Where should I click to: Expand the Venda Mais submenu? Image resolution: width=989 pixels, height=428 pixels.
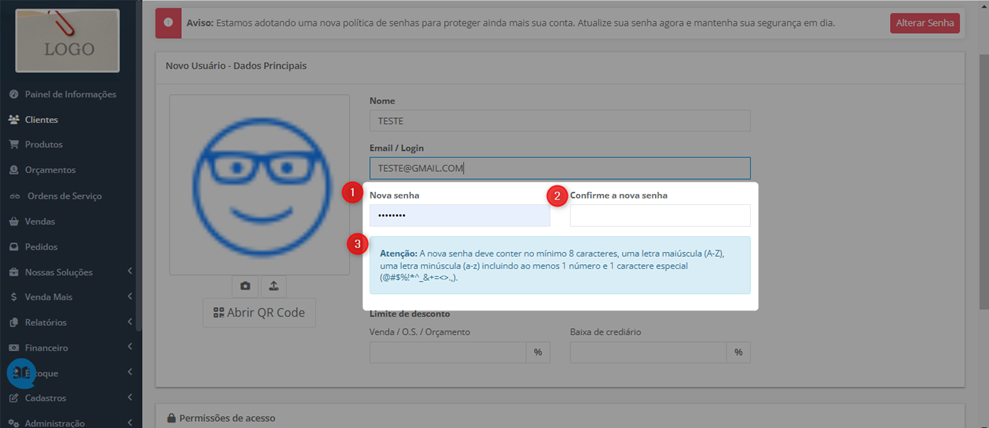click(129, 297)
